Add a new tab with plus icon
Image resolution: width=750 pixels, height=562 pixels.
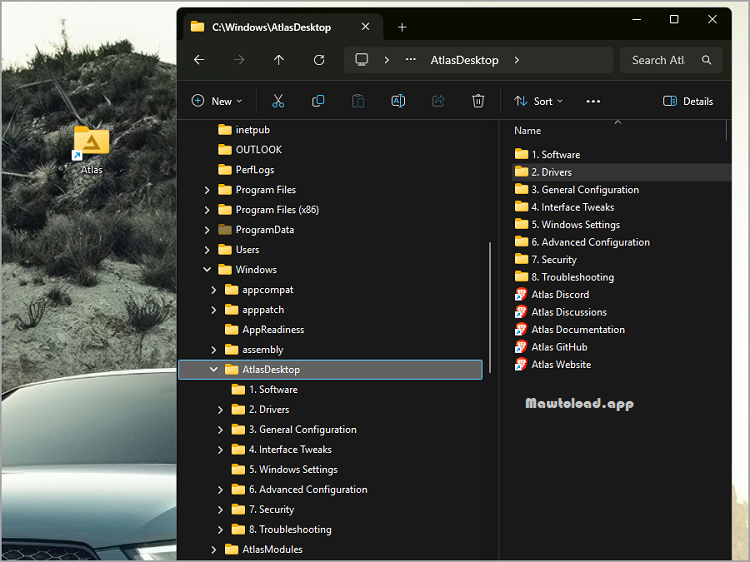click(402, 27)
